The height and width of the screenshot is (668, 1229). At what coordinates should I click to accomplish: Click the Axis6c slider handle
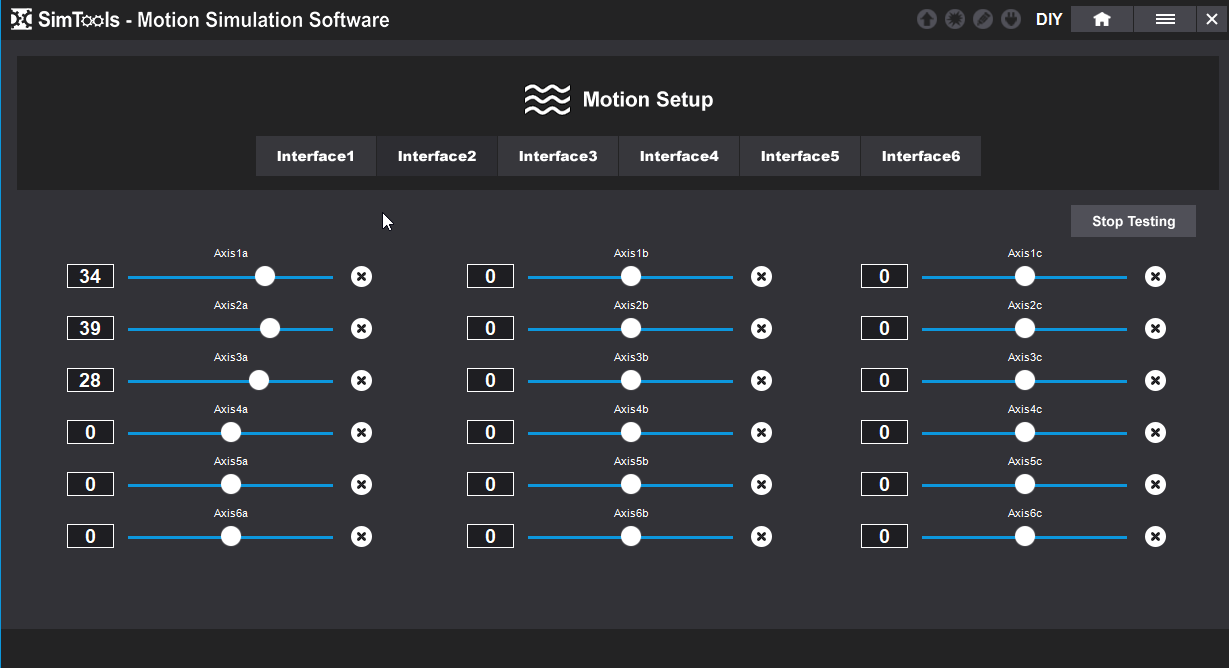coord(1025,536)
